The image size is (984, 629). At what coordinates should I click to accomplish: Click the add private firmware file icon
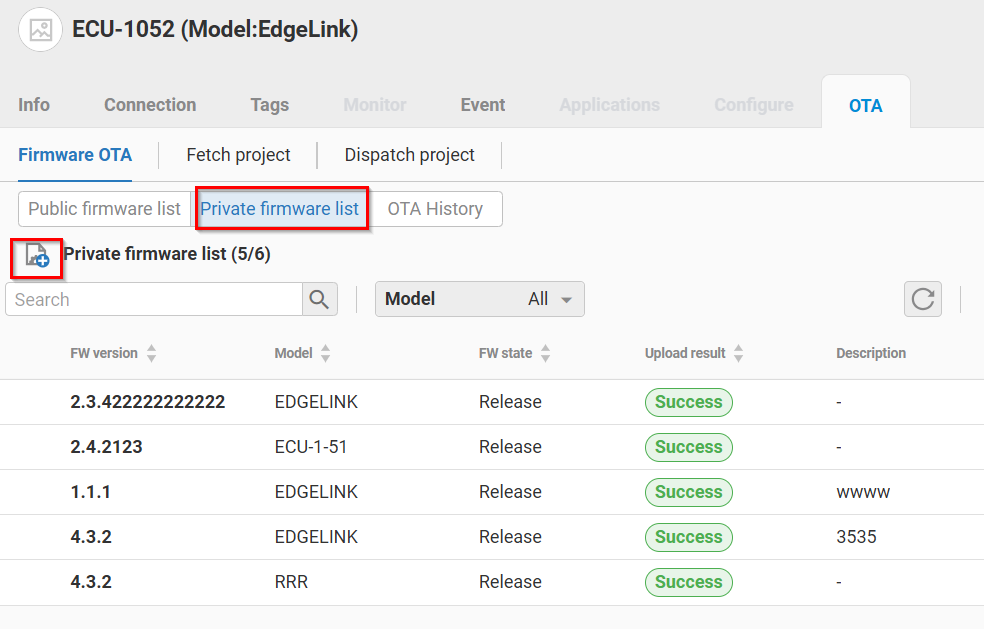click(x=37, y=256)
